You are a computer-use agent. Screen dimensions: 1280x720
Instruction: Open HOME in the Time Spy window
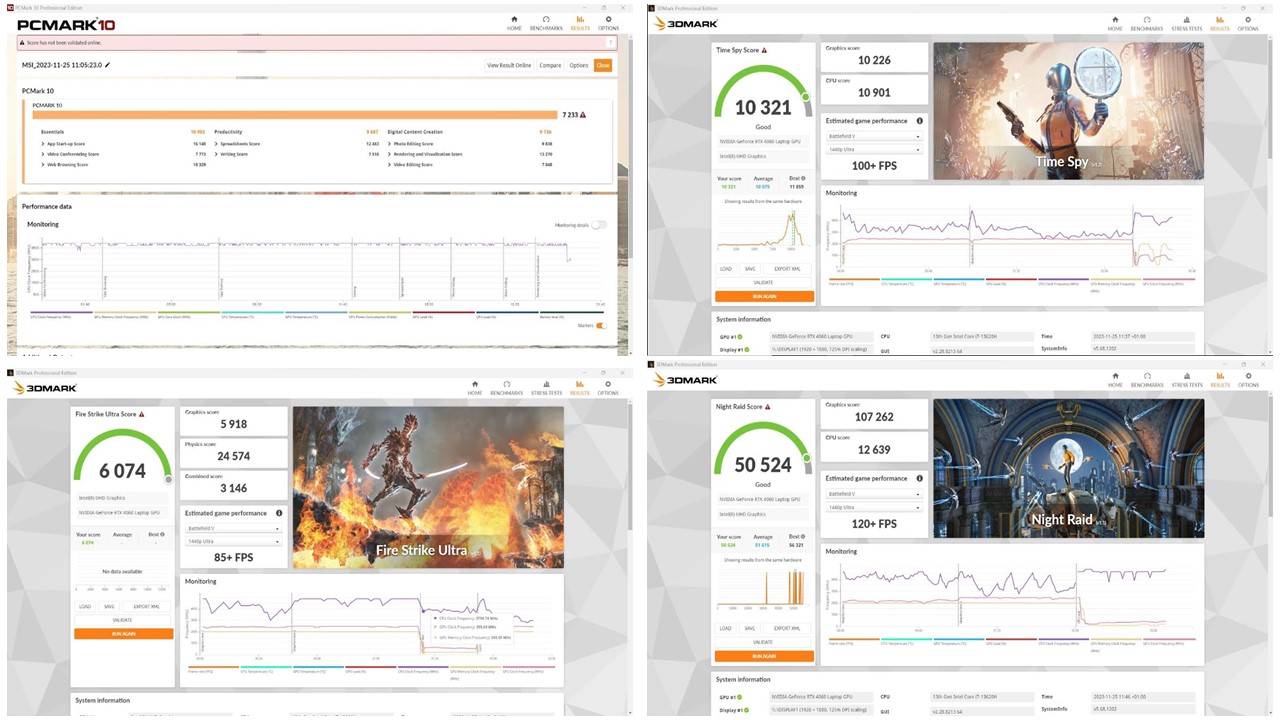coord(1115,22)
